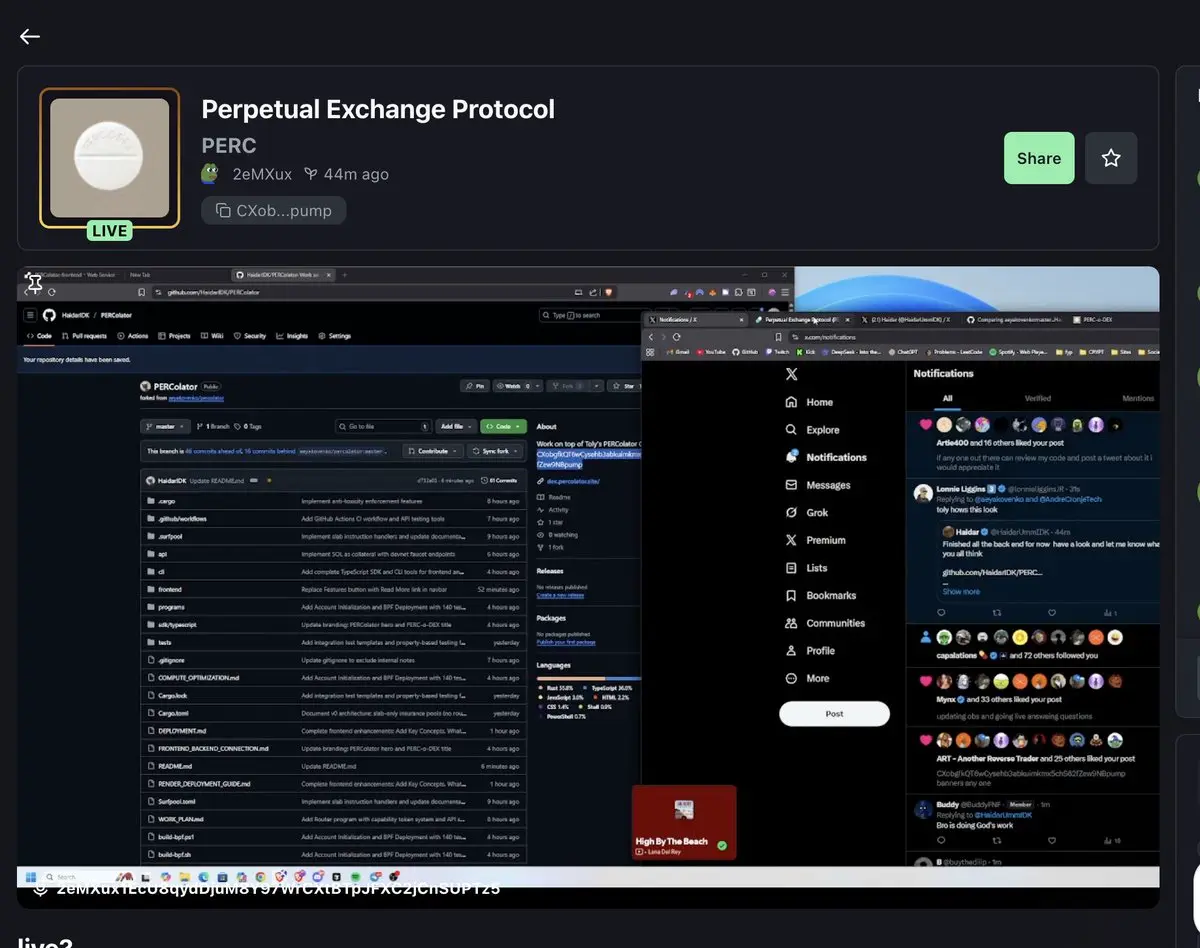
Task: Open the README.md file
Action: click(175, 766)
